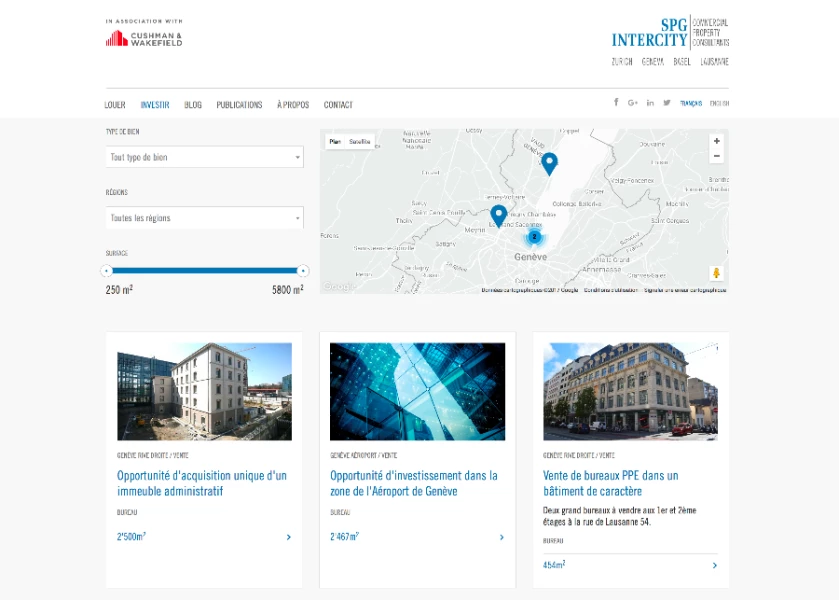Click the Signaler une erreur cartographique link

click(x=685, y=290)
